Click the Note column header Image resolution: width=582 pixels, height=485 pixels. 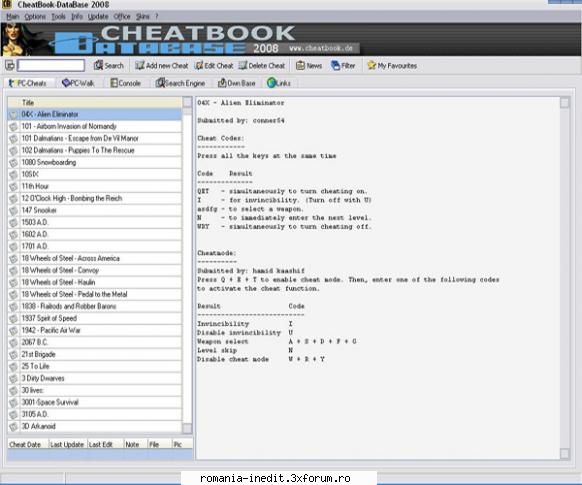pos(135,444)
